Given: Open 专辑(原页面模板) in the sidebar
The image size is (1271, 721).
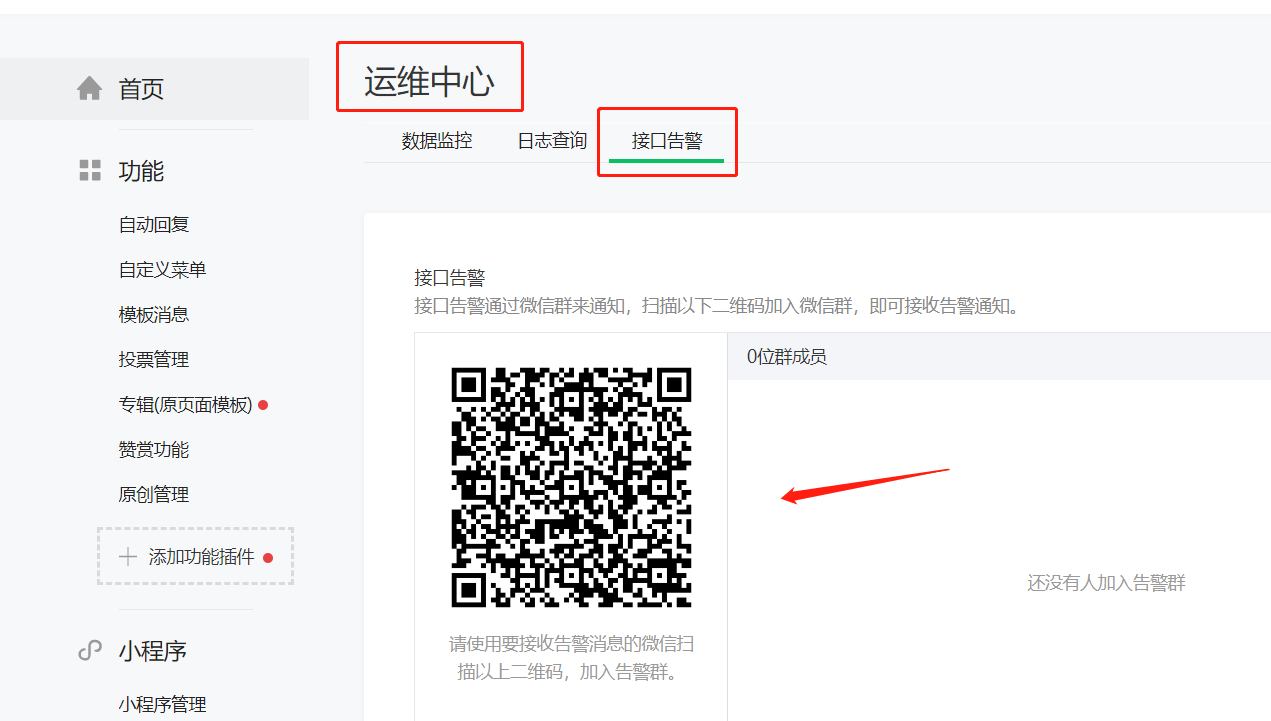Looking at the screenshot, I should (186, 405).
